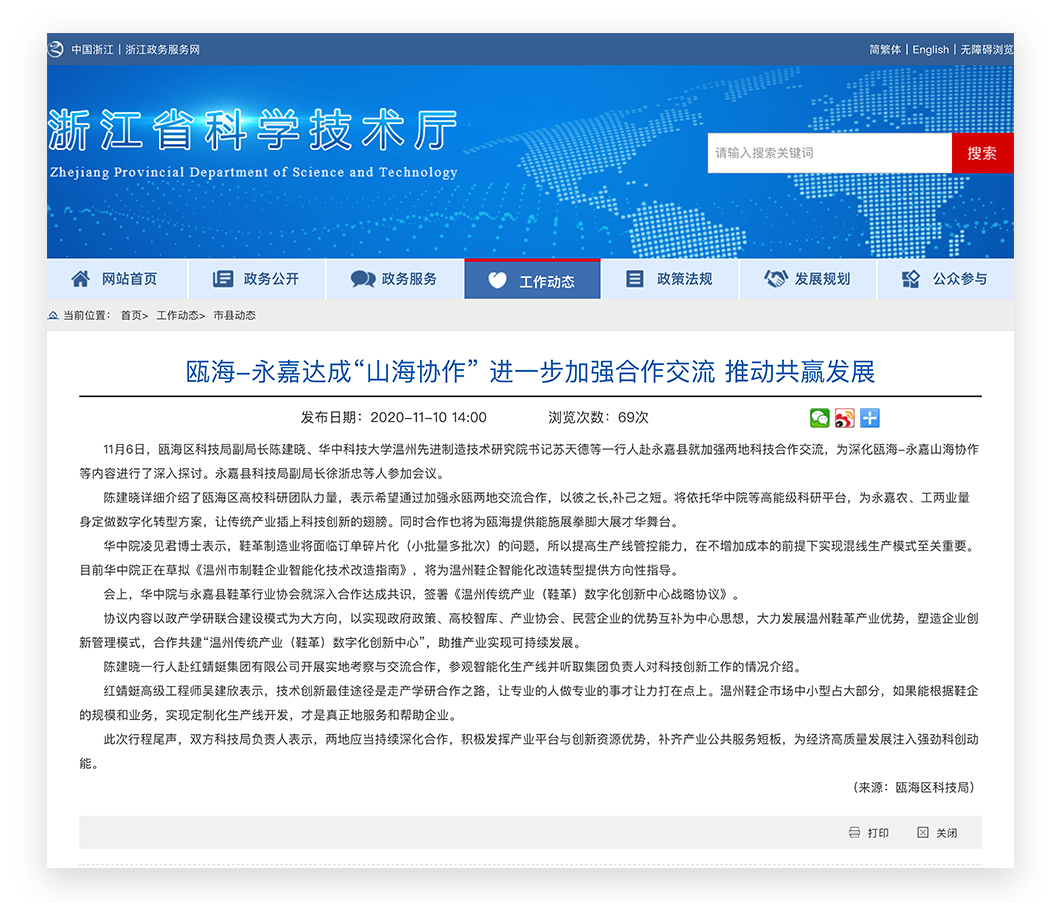The width and height of the screenshot is (1063, 903).
Task: Click the paragraph starting 华中院凌见君博士表示
Action: click(x=529, y=558)
